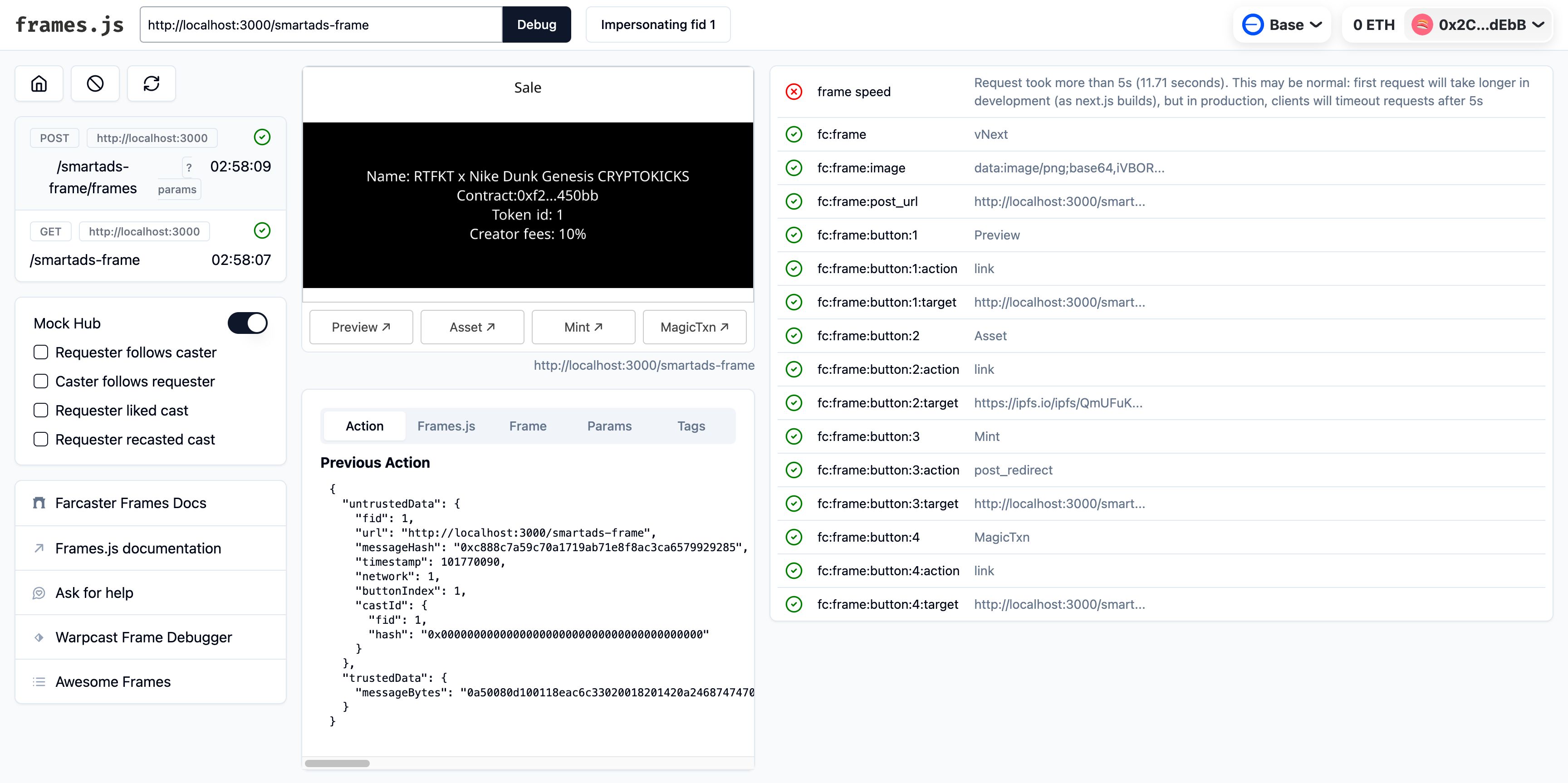Select the POST /smartads-frame/frames request entry
The height and width of the screenshot is (783, 1568).
pyautogui.click(x=150, y=164)
